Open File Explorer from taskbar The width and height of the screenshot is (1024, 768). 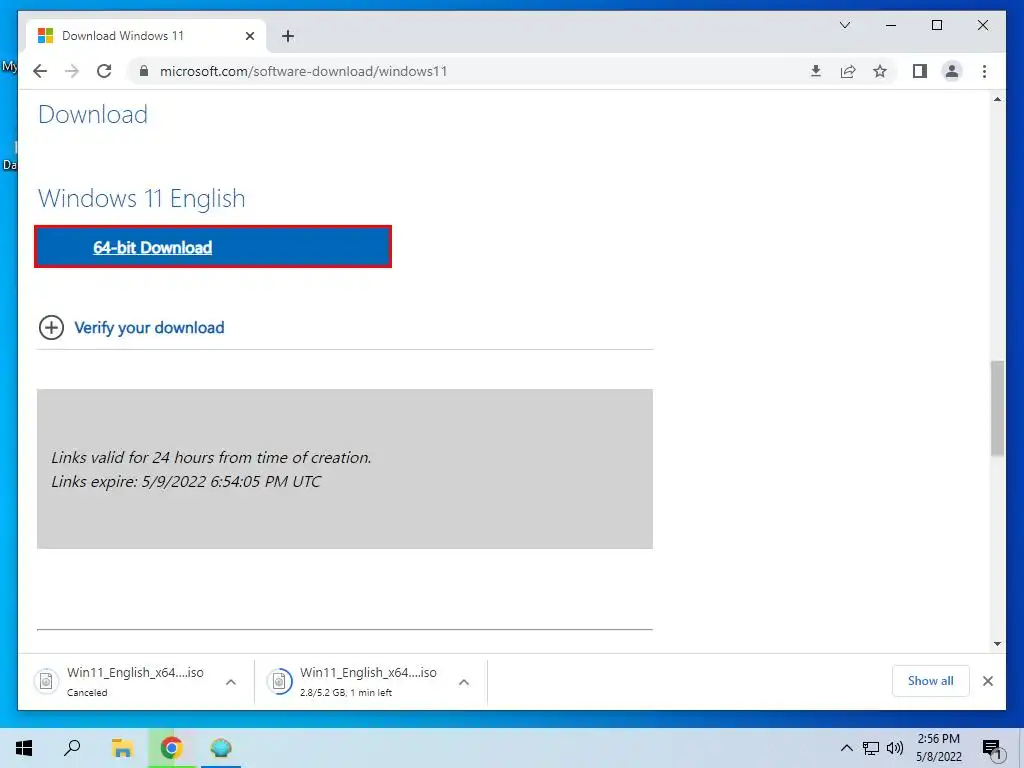click(x=122, y=748)
